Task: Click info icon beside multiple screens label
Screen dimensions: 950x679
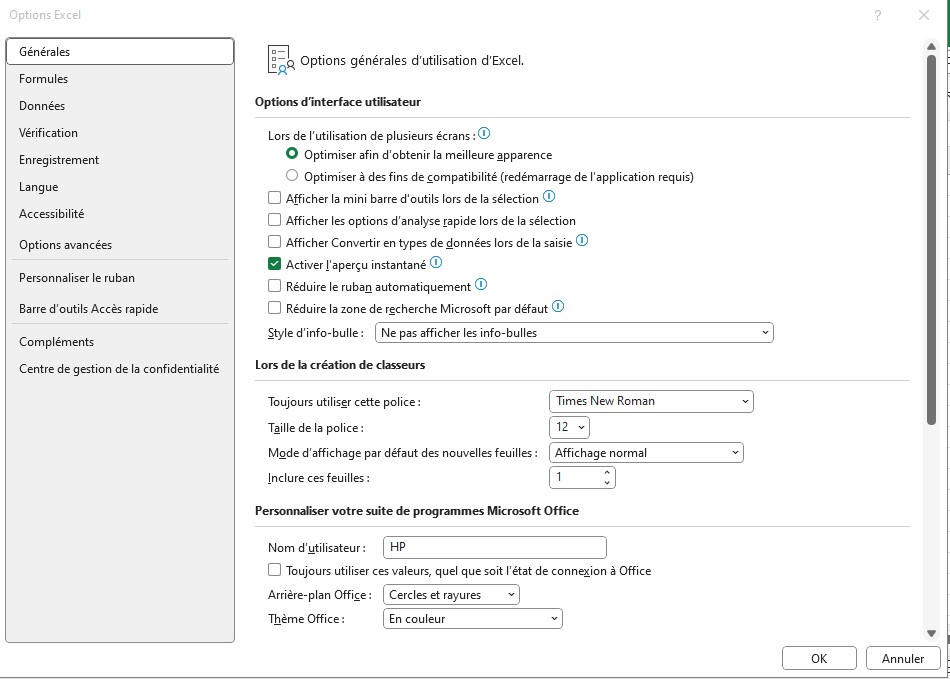Action: [x=483, y=134]
